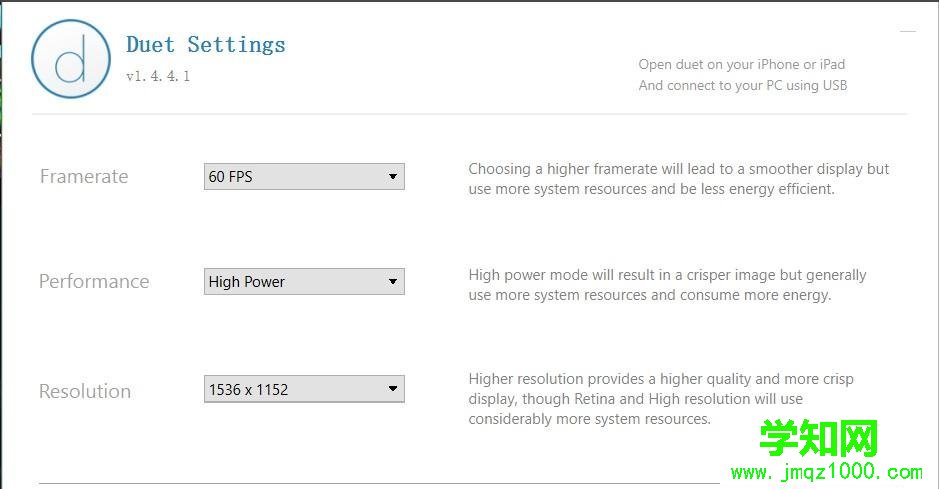Open the Framerate dropdown showing 60 FPS
The width and height of the screenshot is (939, 489).
293,177
